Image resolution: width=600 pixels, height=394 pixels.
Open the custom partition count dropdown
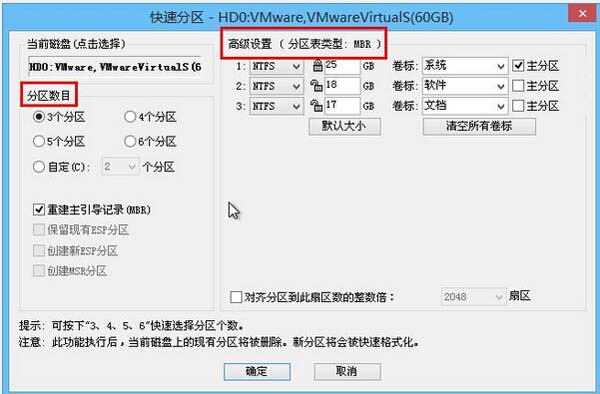click(x=120, y=167)
